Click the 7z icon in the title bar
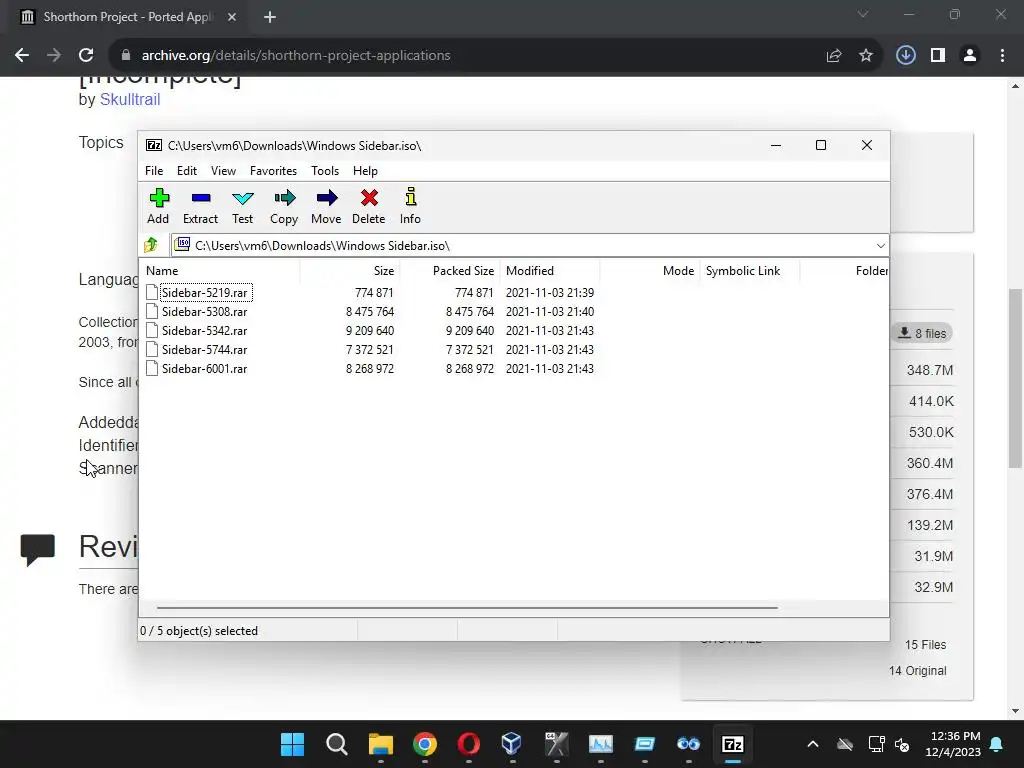 153,145
